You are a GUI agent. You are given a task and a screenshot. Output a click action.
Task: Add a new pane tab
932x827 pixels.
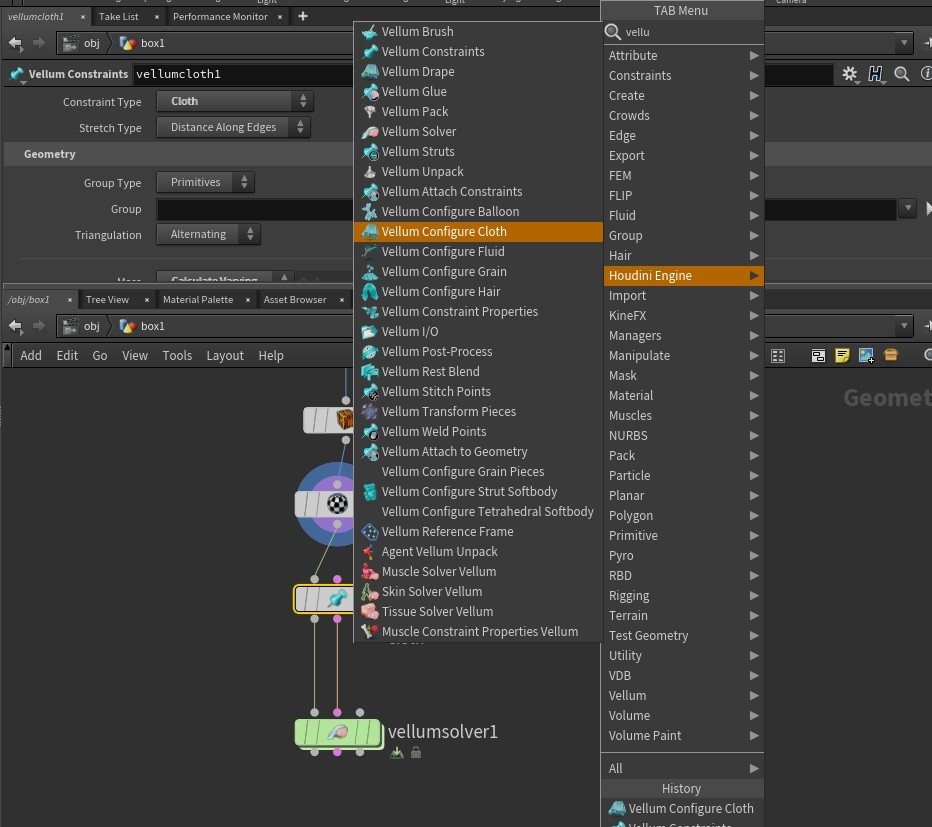click(303, 16)
